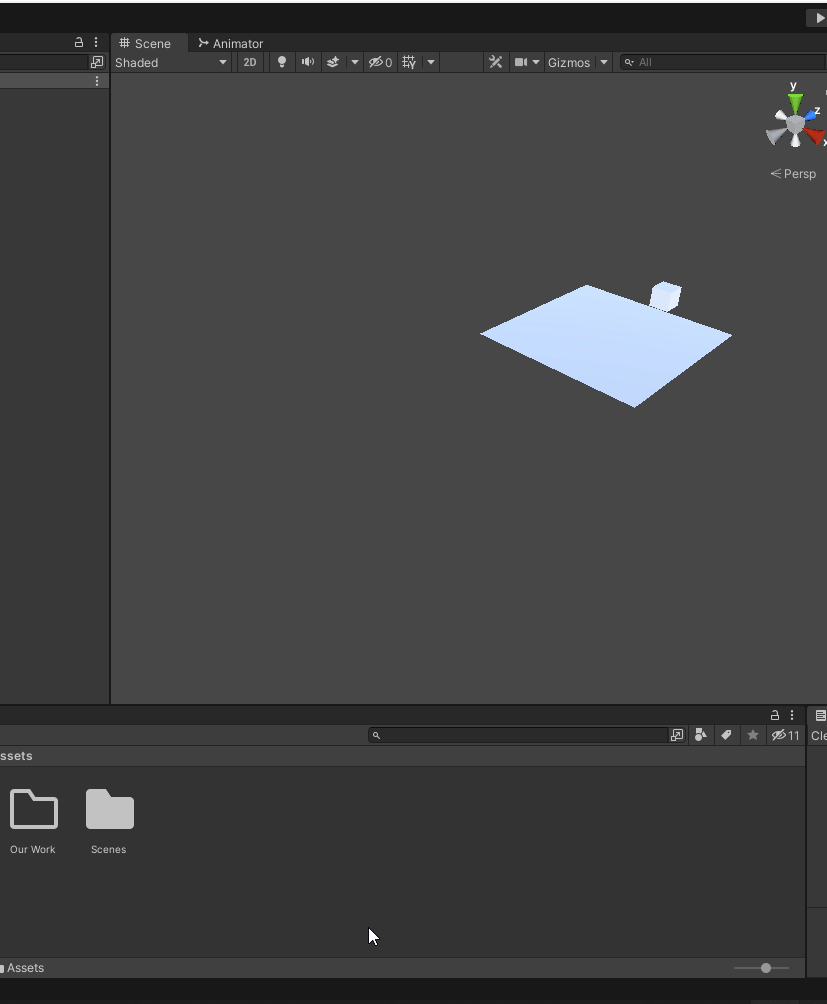This screenshot has width=827, height=1004.
Task: Click the green Y axis cone of gizmo
Action: click(795, 103)
